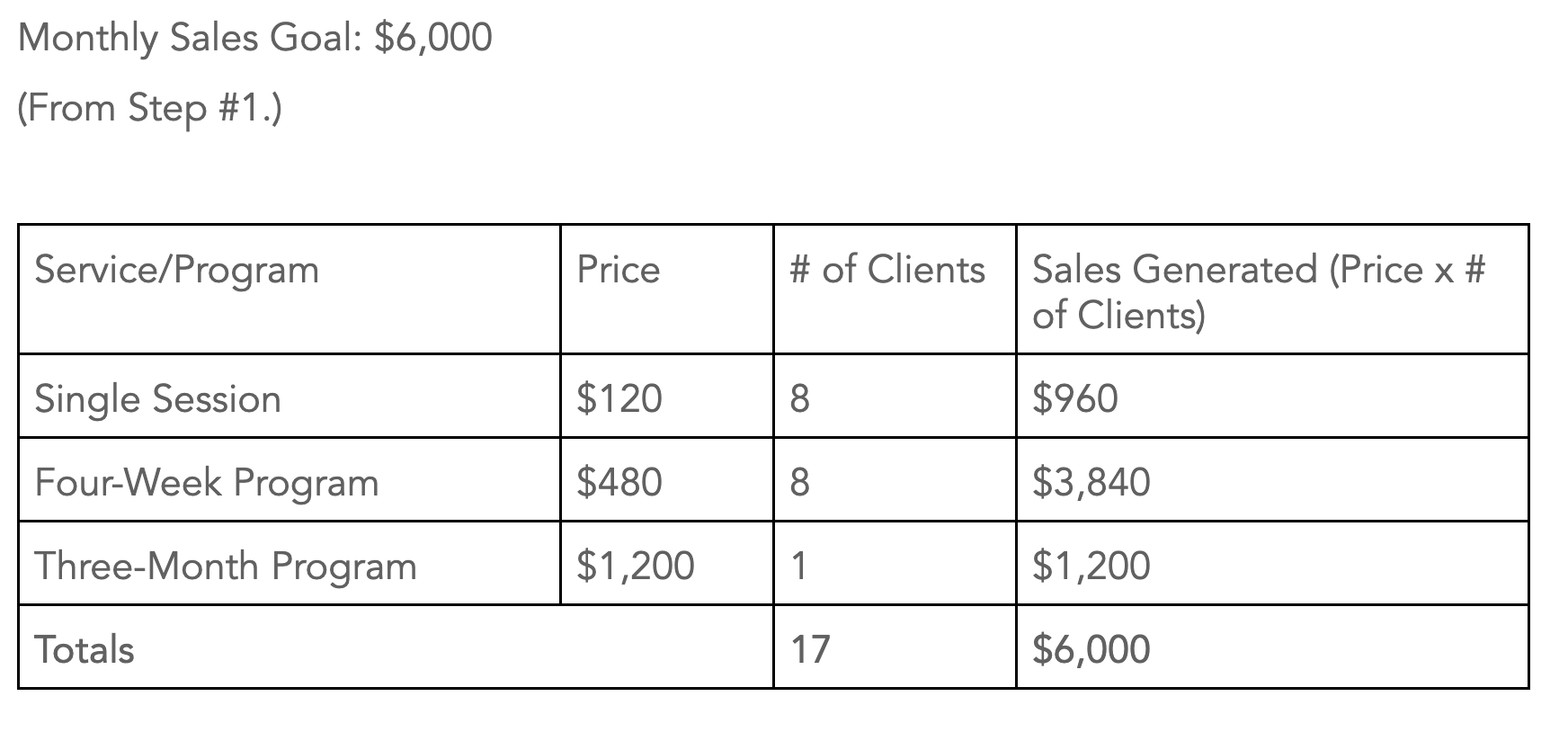Select the $6,000 total sales cell

[1272, 647]
